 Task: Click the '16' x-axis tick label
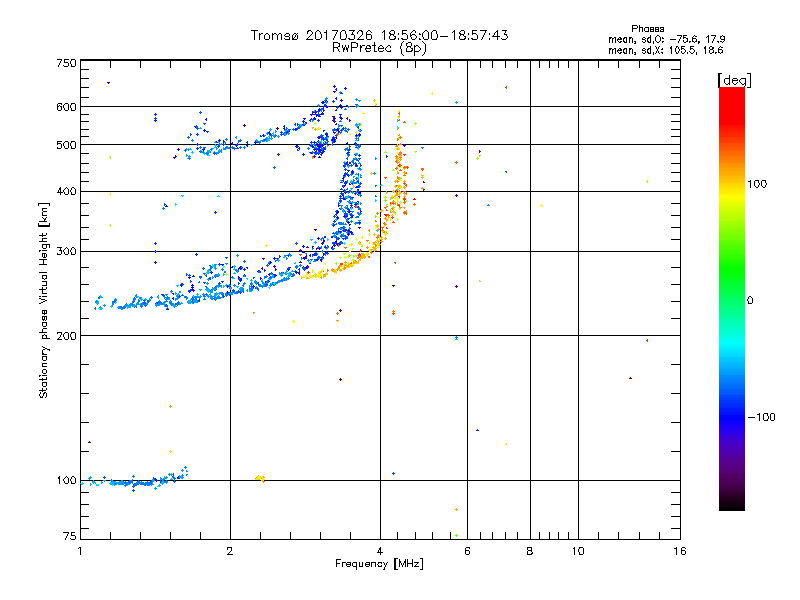click(x=680, y=551)
